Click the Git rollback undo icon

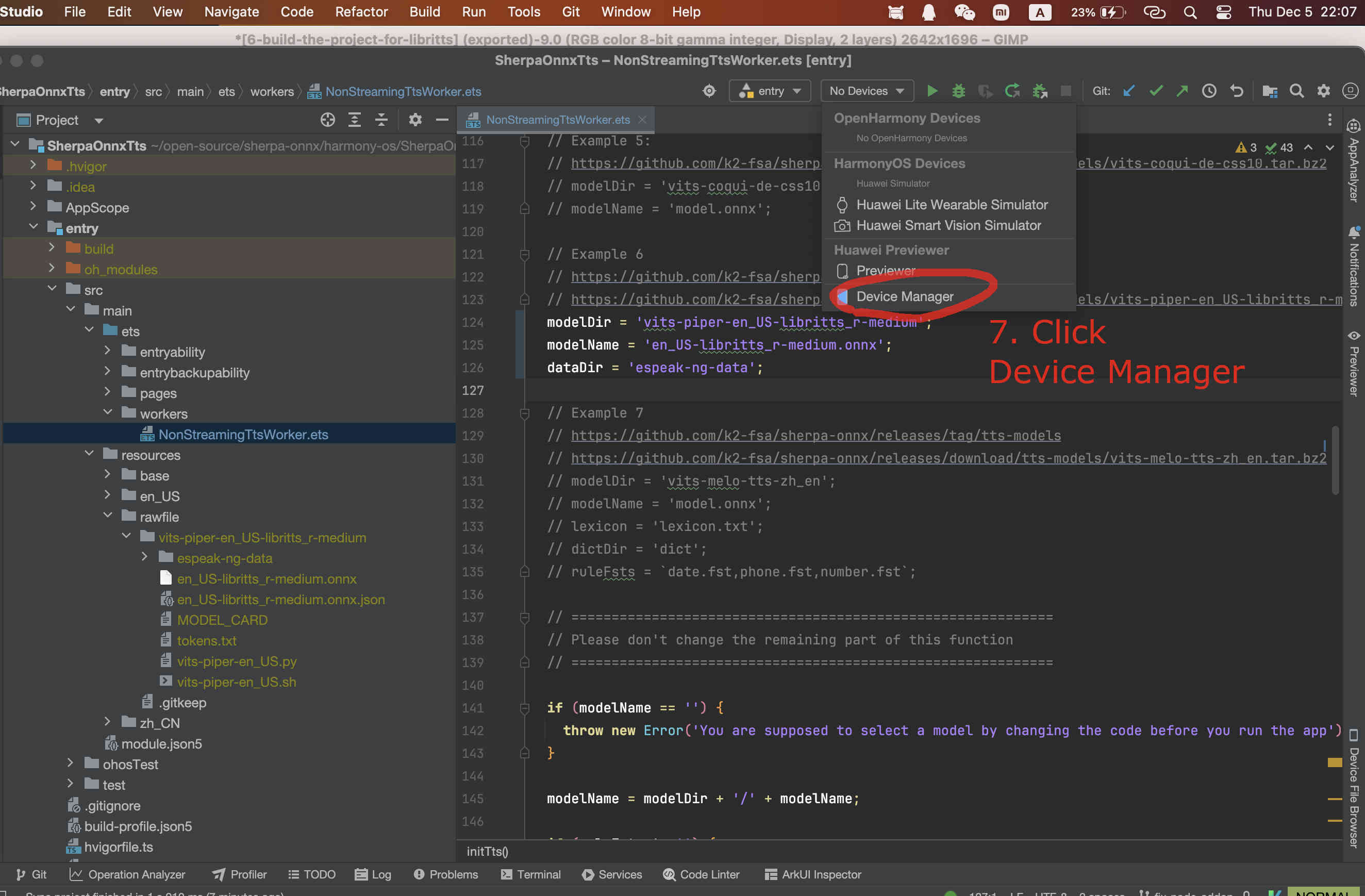coord(1237,91)
